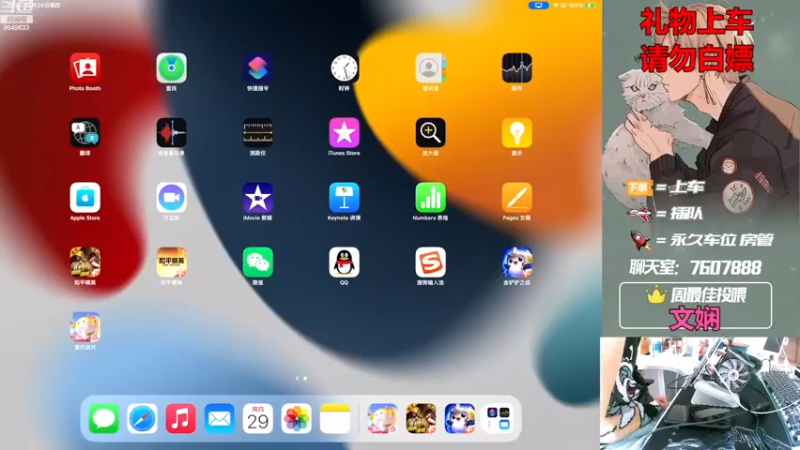Viewport: 800px width, 450px height.
Task: Open the Sogou input method app
Action: pos(430,262)
